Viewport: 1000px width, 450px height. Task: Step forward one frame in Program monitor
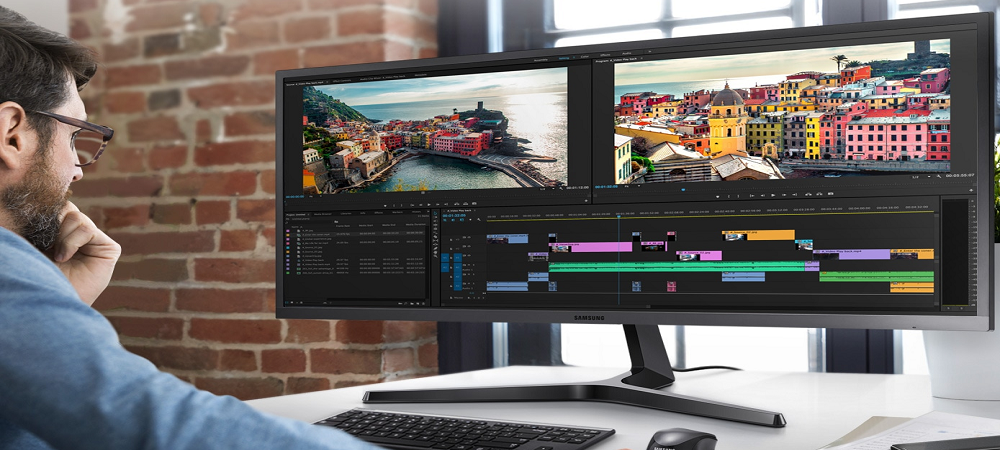(784, 195)
